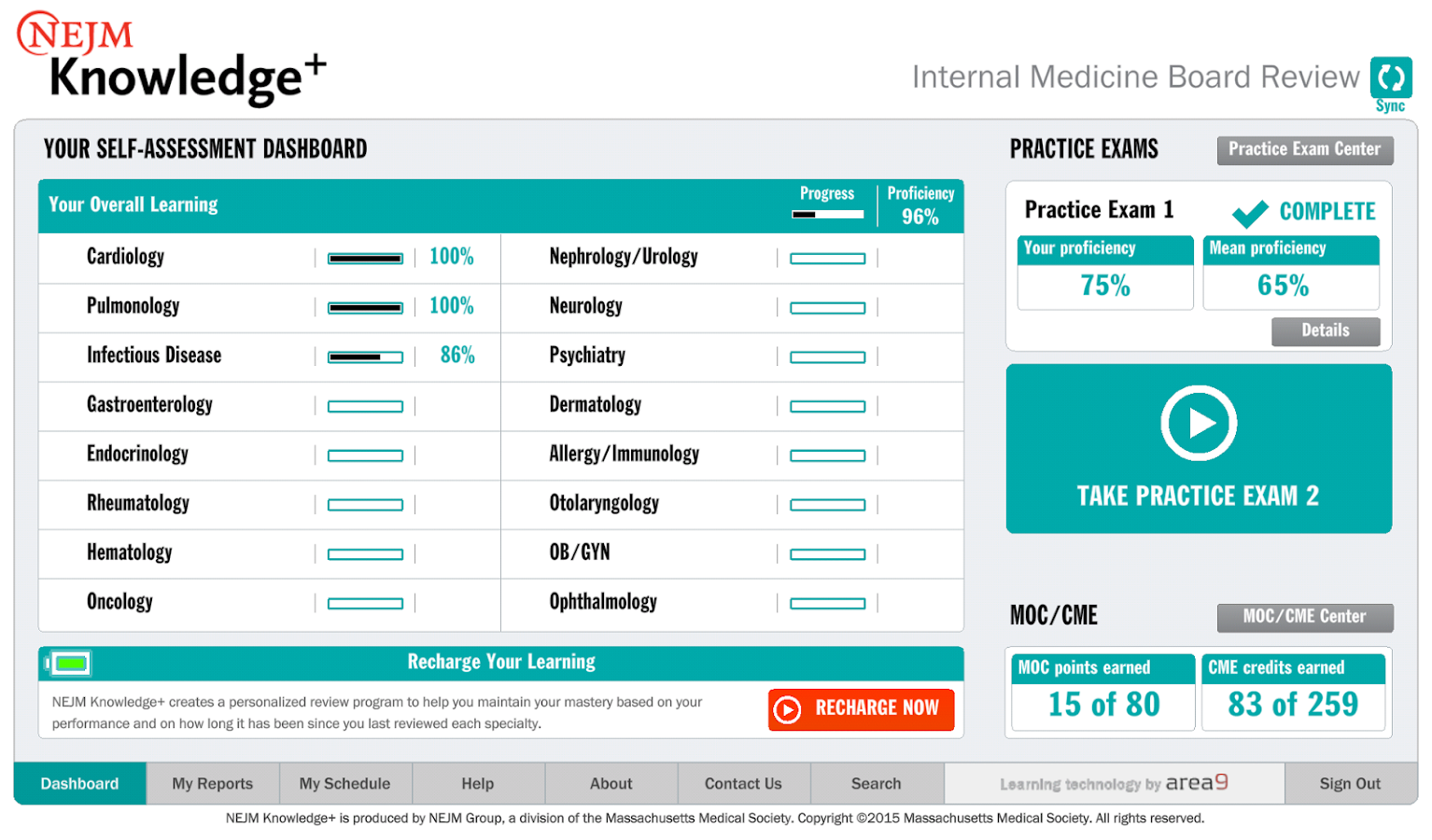Click the battery icon in Recharge Your Learning
Viewport: 1432px width, 840px height.
point(68,663)
